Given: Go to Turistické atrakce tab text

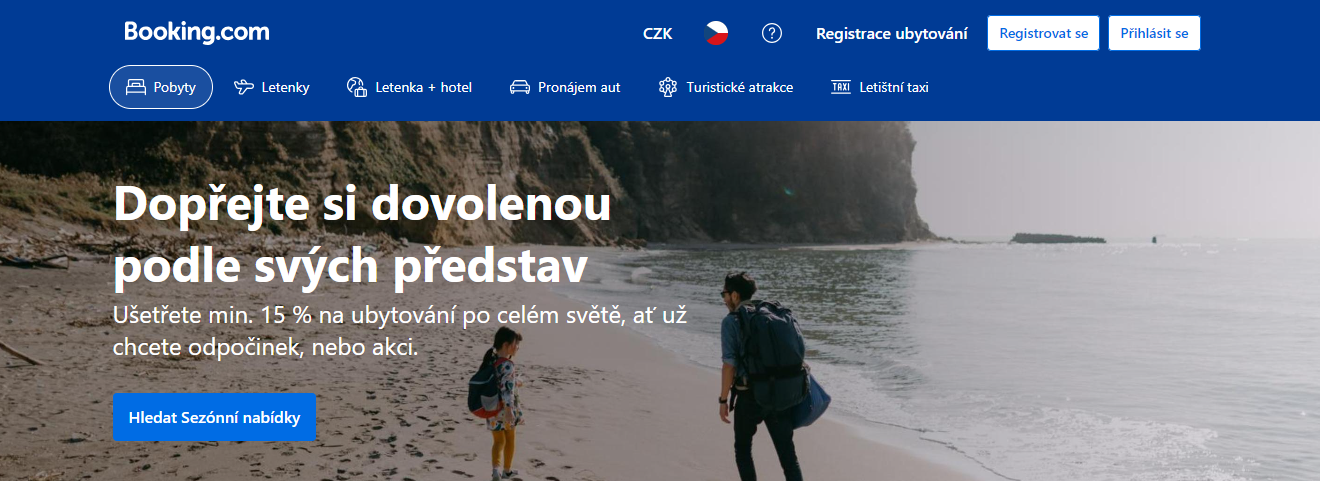Looking at the screenshot, I should (740, 87).
